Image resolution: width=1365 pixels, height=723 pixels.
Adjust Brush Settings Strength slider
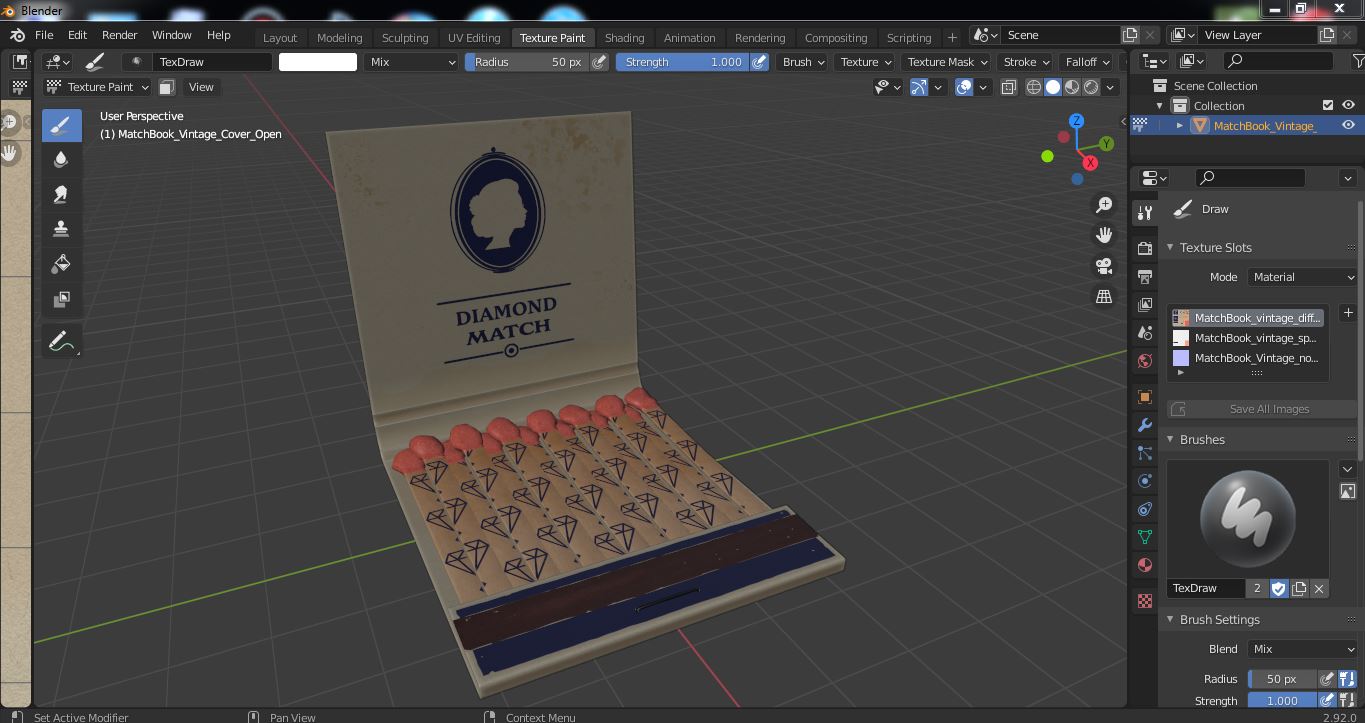[1282, 701]
